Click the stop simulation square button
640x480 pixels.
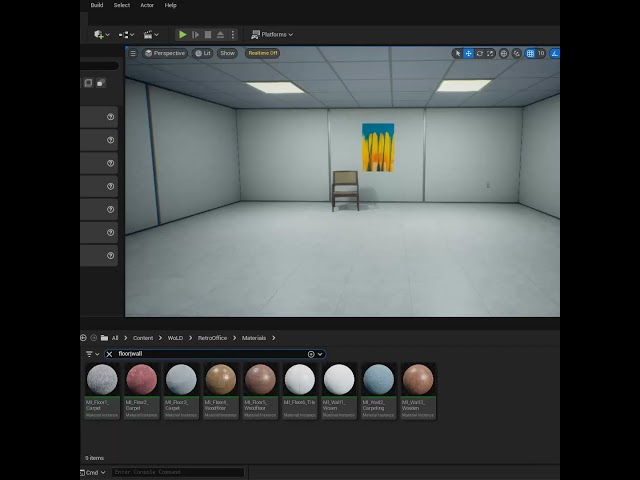[208, 35]
